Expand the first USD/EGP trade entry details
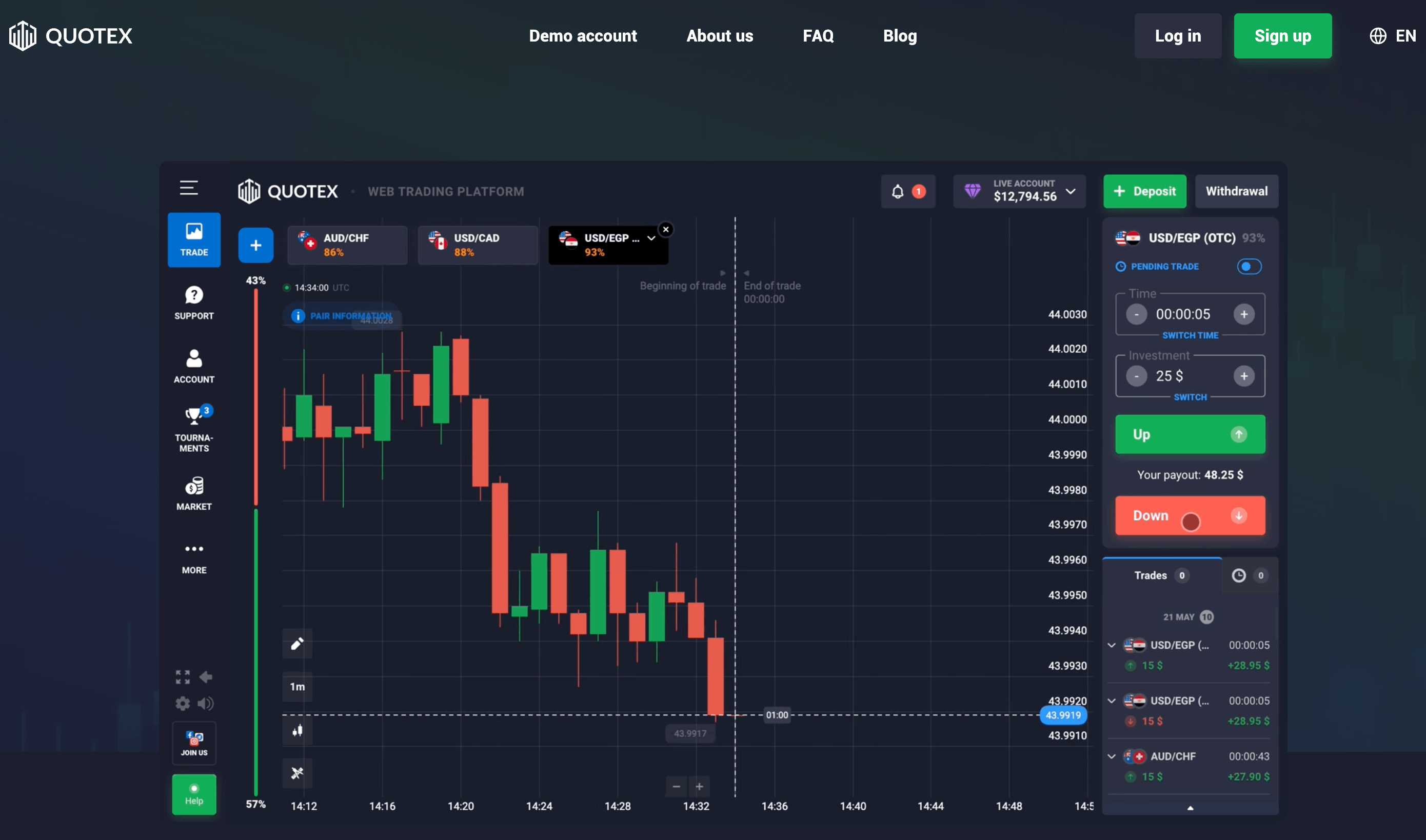1426x840 pixels. pyautogui.click(x=1111, y=644)
